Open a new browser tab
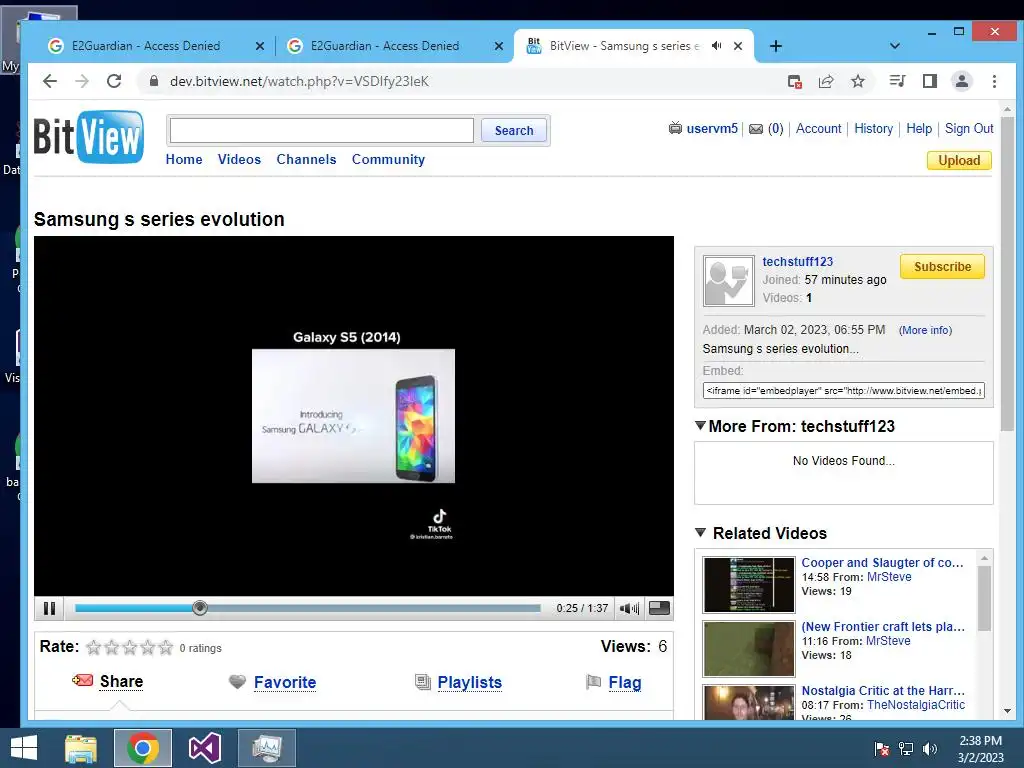1024x768 pixels. 775,46
